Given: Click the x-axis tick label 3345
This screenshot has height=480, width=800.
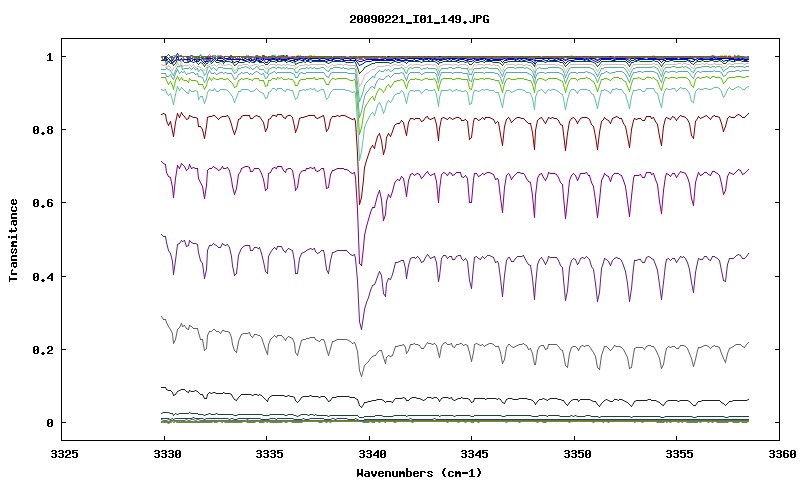Looking at the screenshot, I should [x=472, y=454].
